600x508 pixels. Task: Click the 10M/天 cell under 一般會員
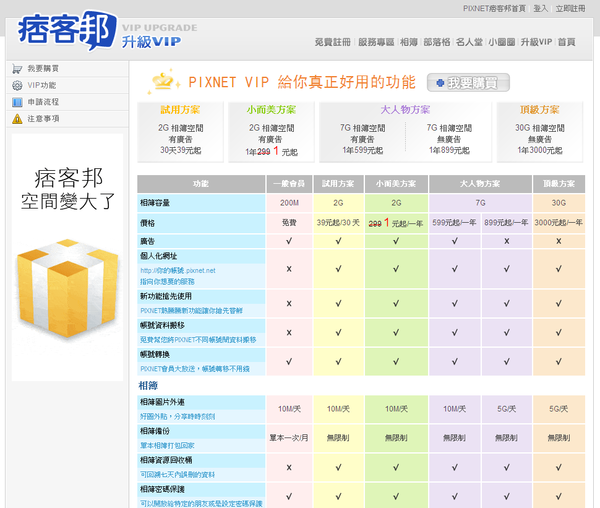(x=289, y=409)
